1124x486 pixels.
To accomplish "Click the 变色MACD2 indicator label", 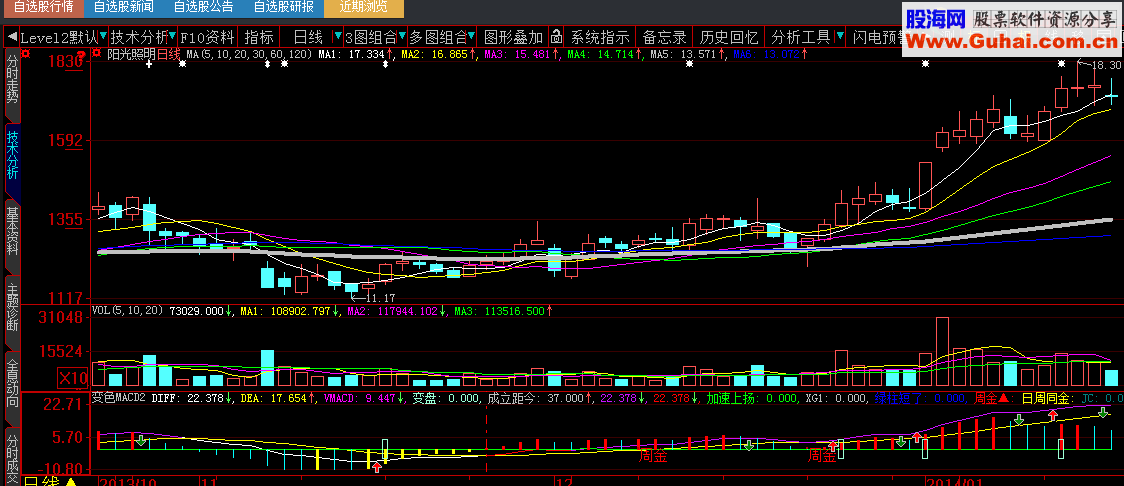I will [119, 398].
